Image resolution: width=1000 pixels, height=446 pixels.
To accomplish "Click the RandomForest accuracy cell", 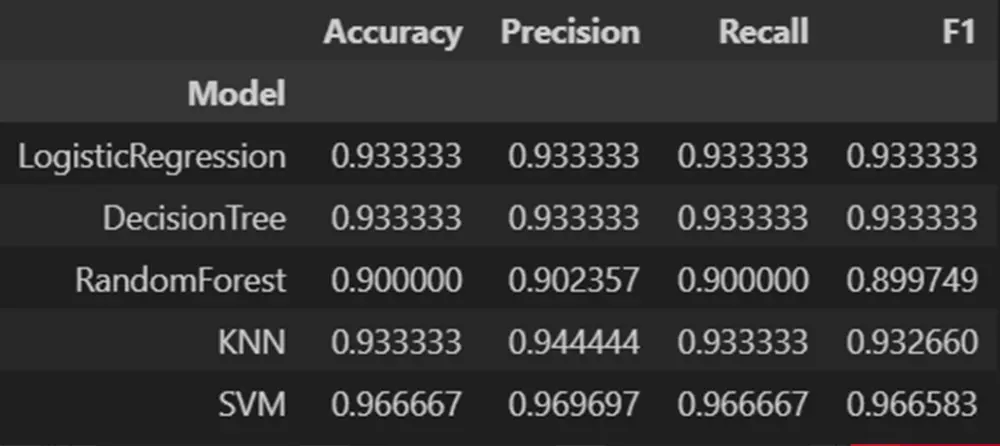I will (397, 280).
